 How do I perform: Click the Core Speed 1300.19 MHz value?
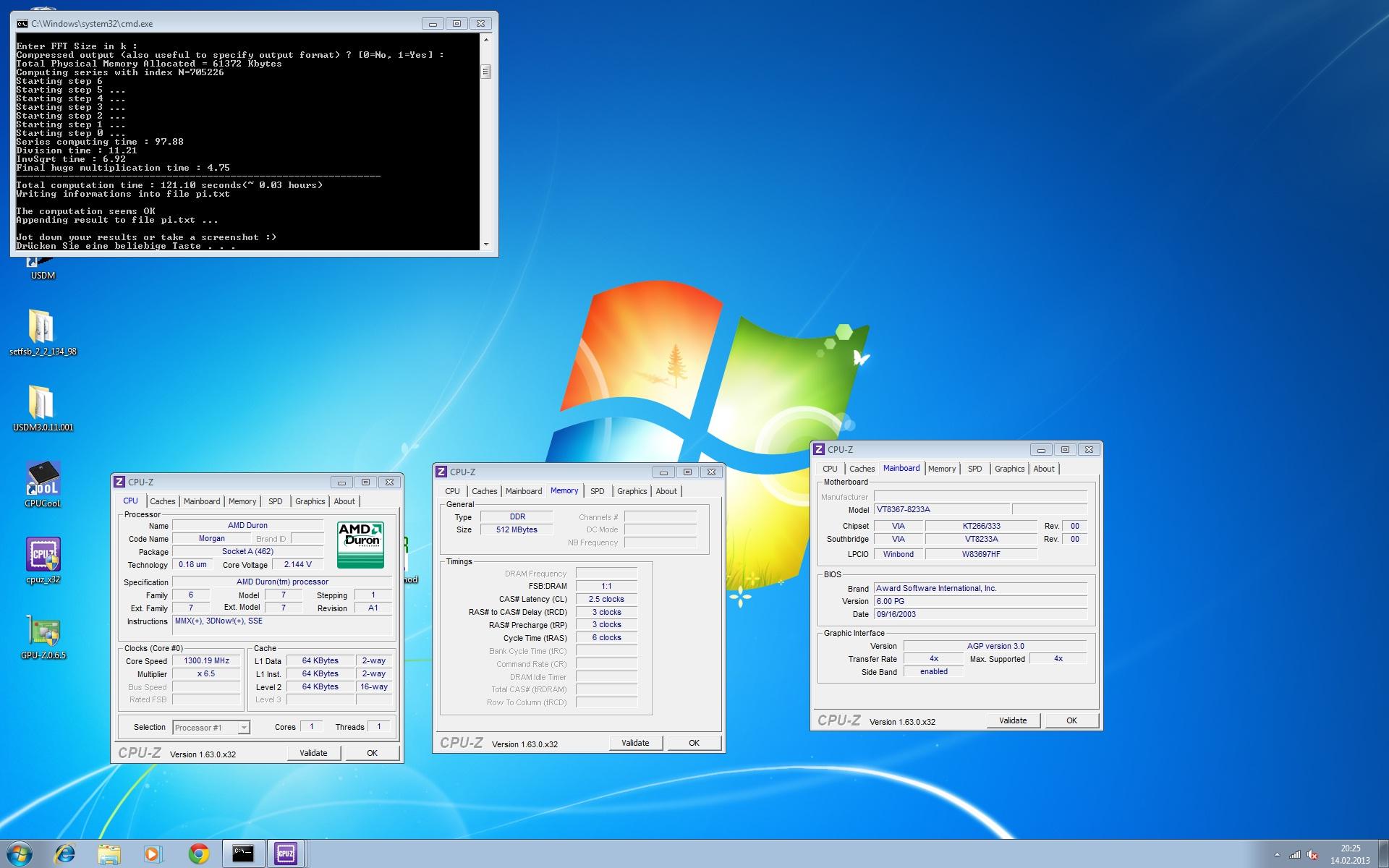coord(206,660)
